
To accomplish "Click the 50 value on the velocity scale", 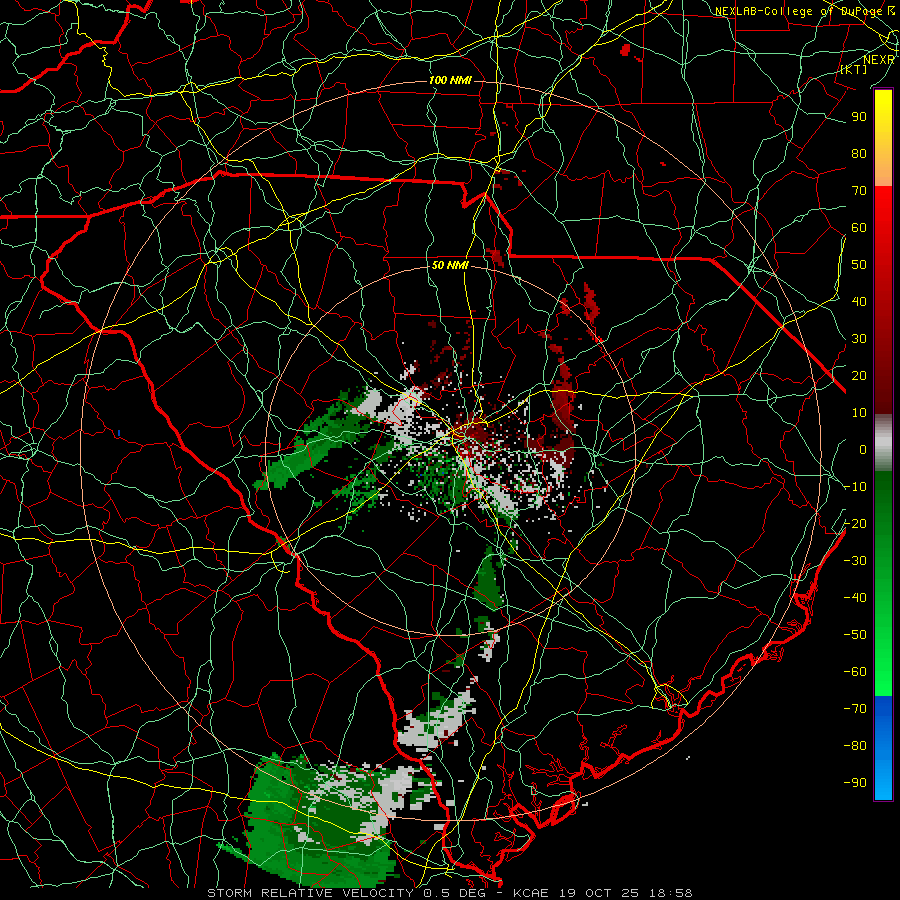I will click(859, 265).
